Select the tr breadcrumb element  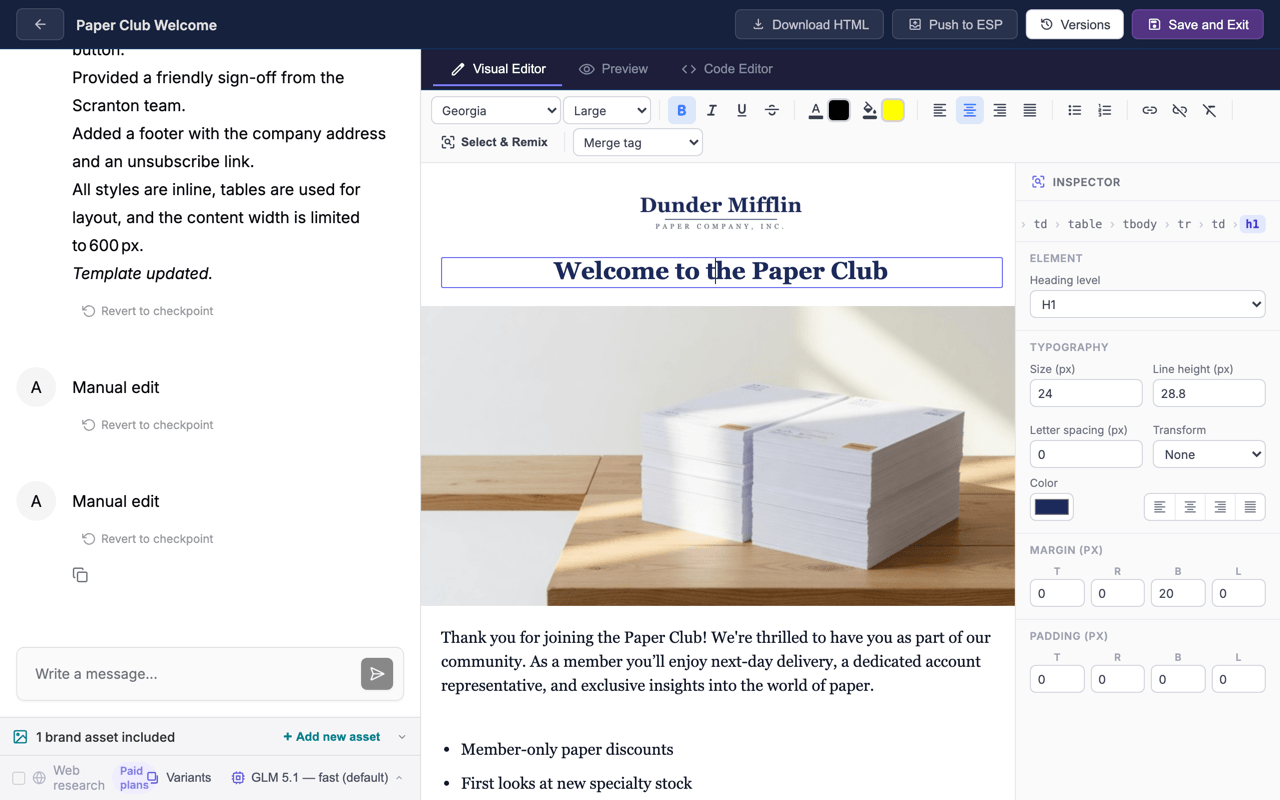coord(1184,224)
